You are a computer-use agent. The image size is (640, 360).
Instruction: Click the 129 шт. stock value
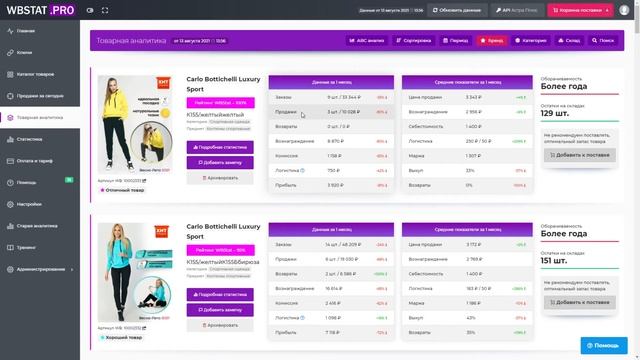coord(554,113)
